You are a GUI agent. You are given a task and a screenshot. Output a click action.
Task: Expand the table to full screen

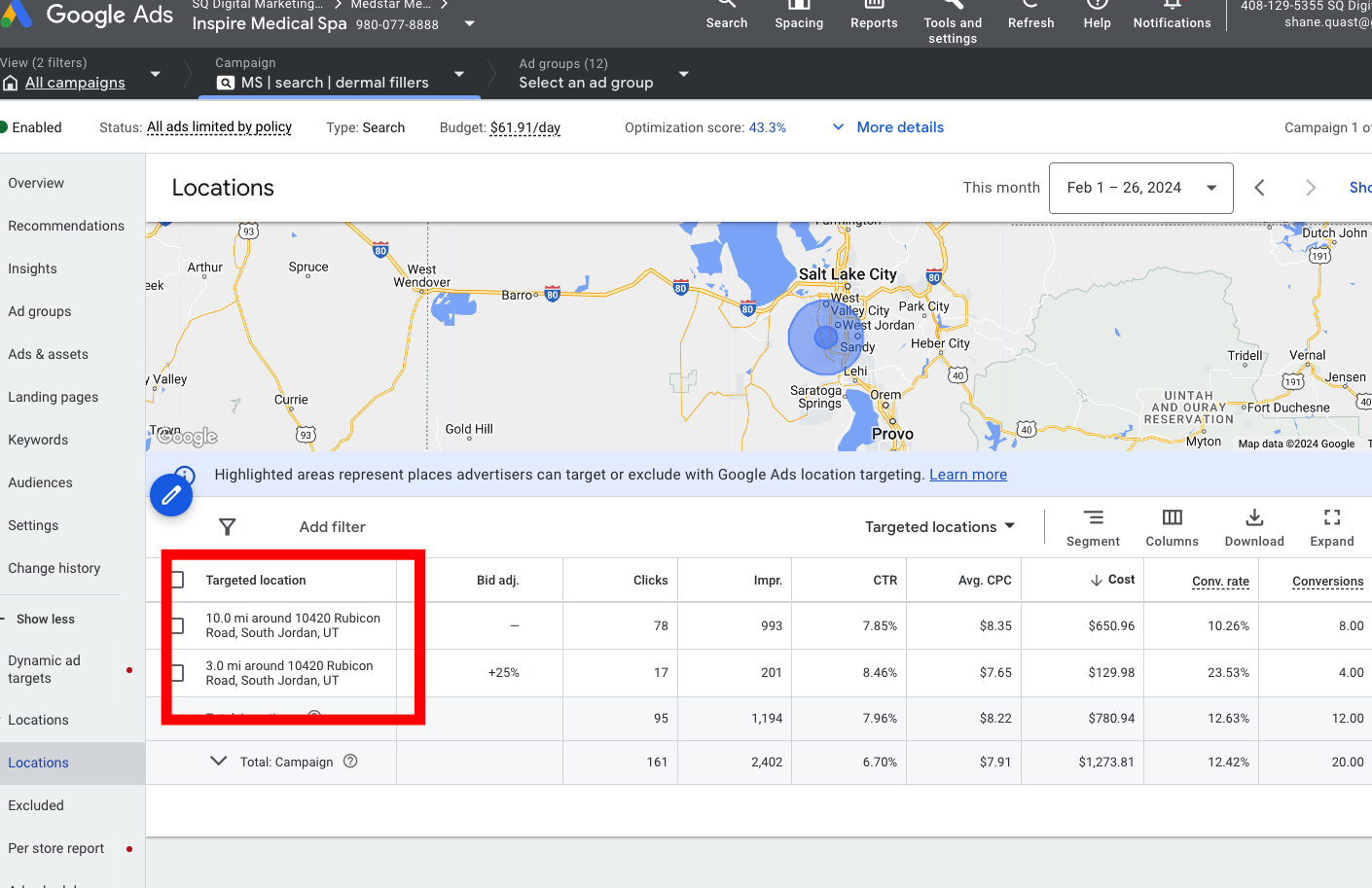tap(1332, 528)
